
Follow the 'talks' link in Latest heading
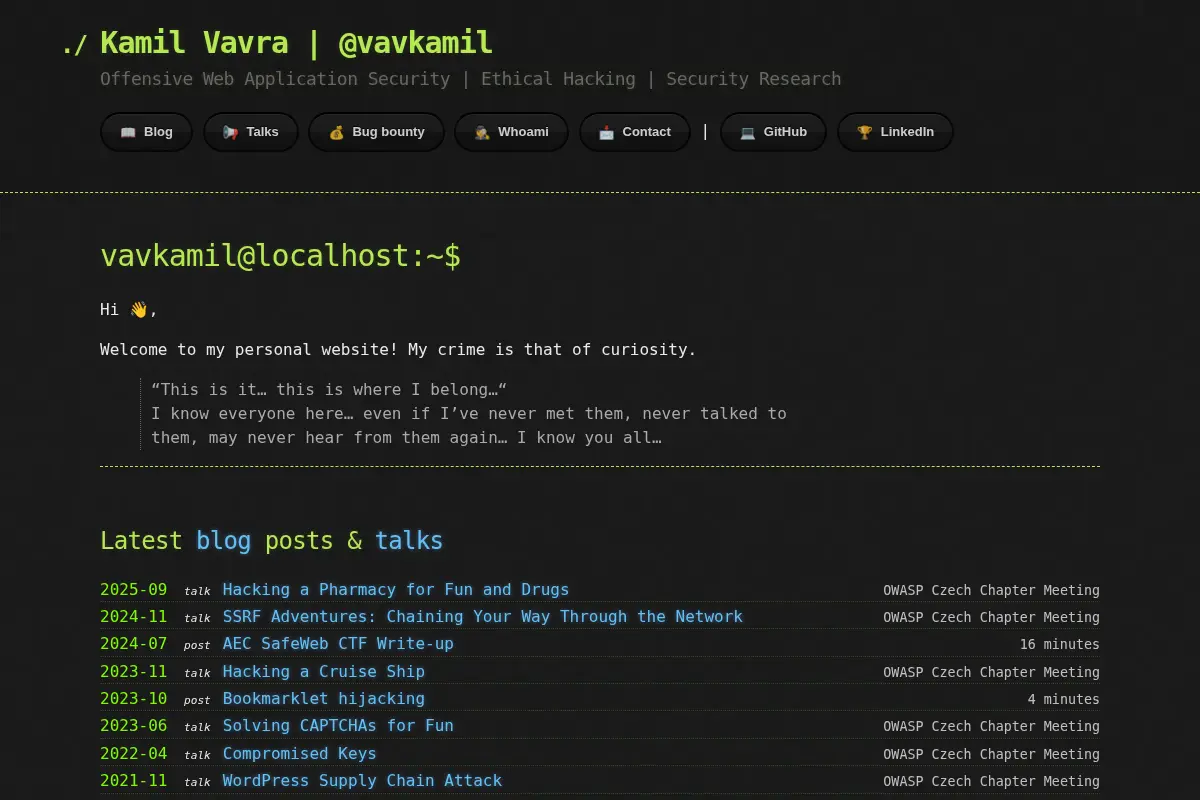(409, 541)
